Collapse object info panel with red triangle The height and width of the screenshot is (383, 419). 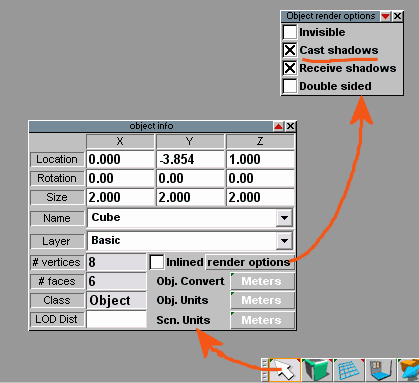click(x=278, y=126)
